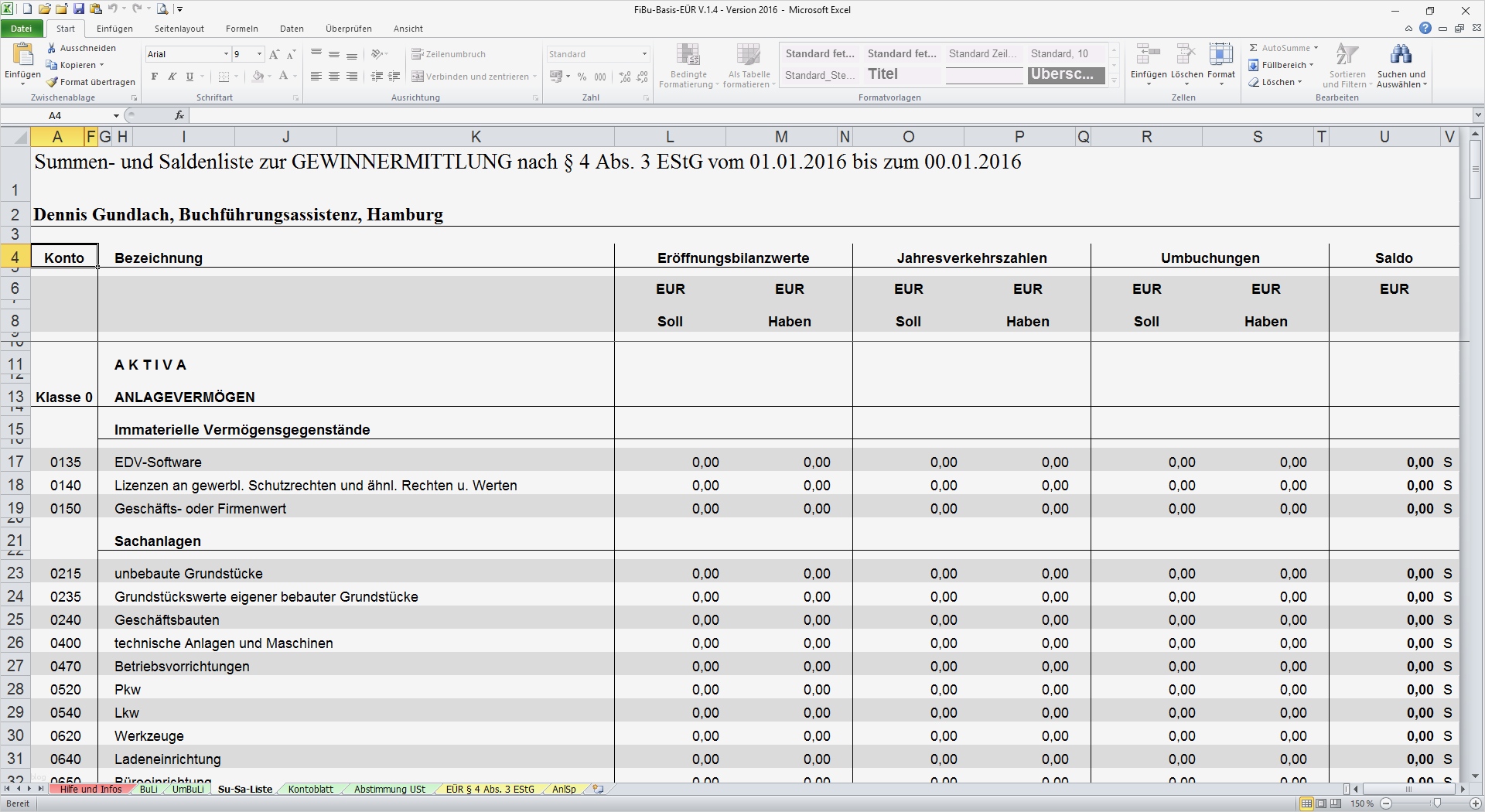
Task: Toggle bold formatting with the F icon
Action: (153, 77)
